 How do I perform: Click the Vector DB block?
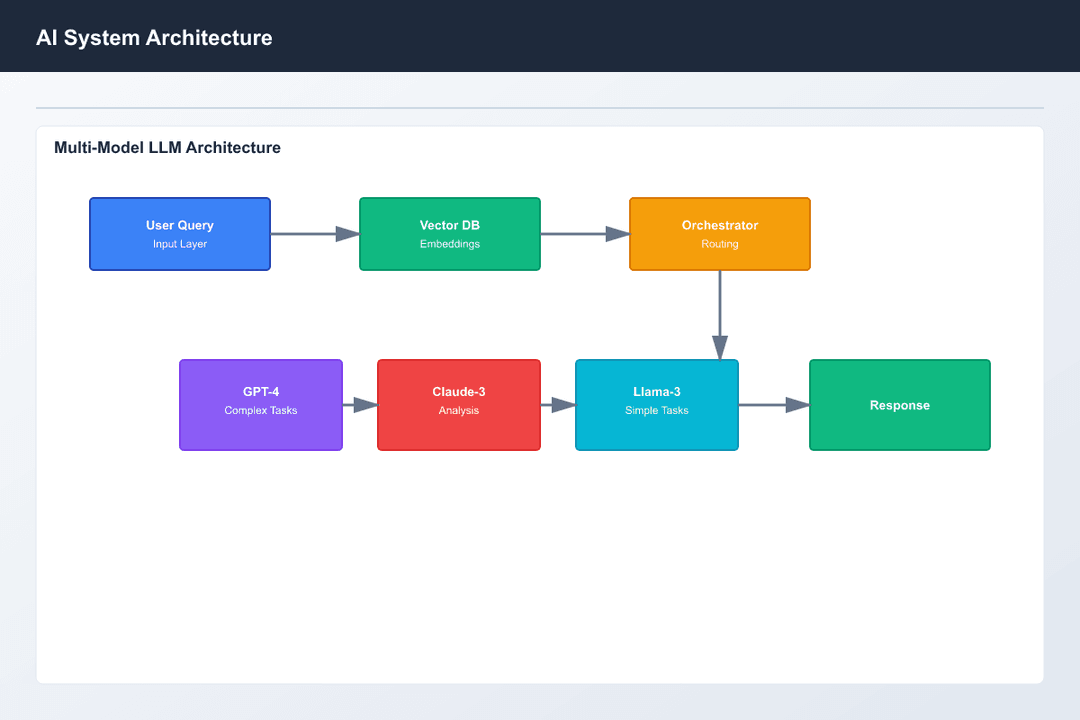click(x=450, y=233)
